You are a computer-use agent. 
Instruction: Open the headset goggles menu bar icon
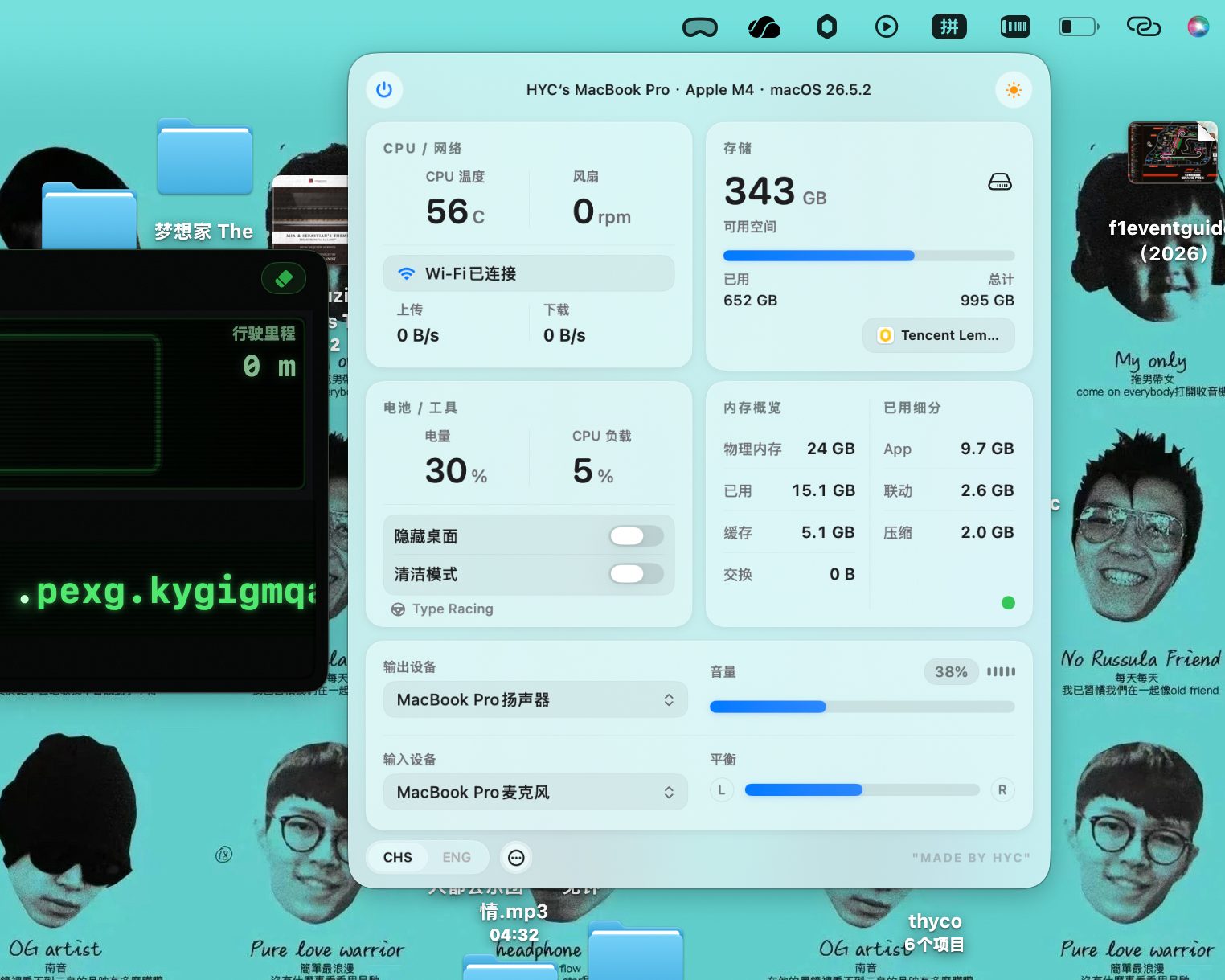click(x=699, y=27)
